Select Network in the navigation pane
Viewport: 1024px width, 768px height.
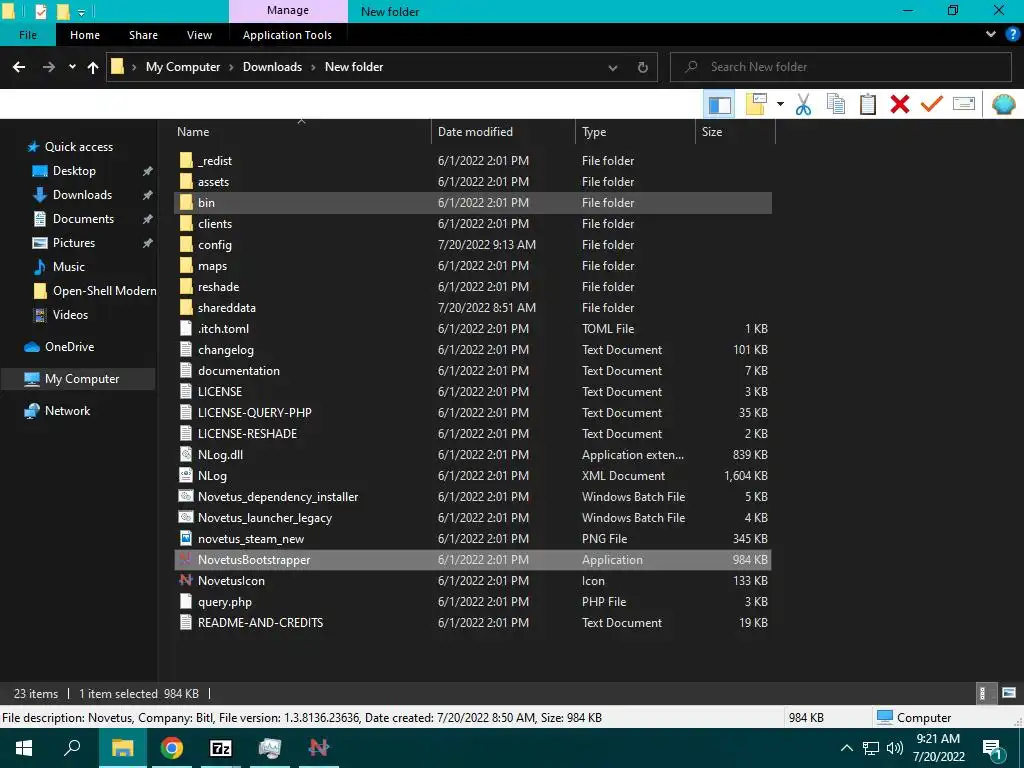coord(67,411)
